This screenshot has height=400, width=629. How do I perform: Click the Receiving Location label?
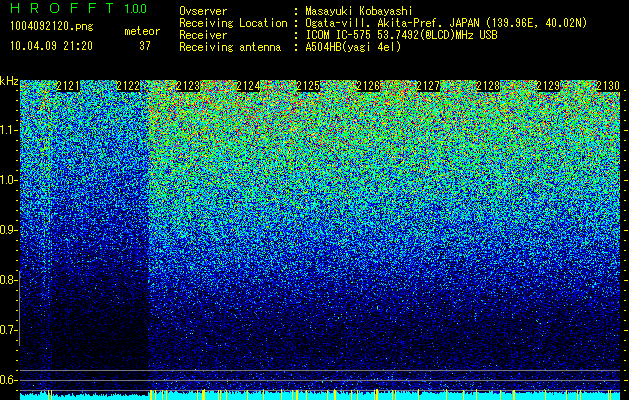coord(233,23)
